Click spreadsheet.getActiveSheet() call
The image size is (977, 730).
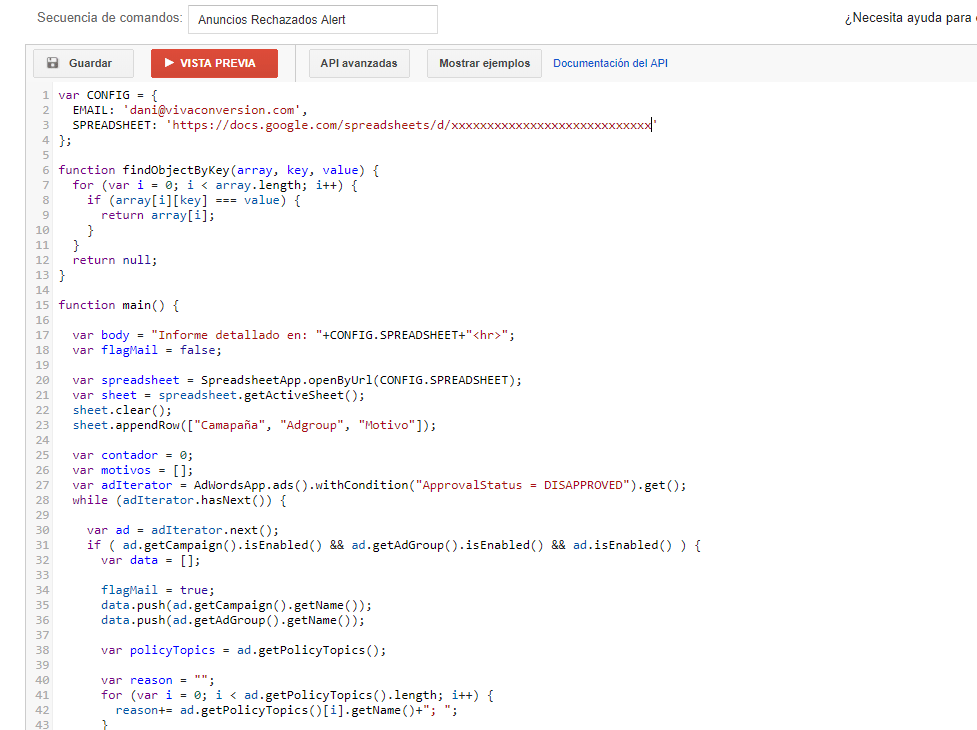click(x=262, y=395)
